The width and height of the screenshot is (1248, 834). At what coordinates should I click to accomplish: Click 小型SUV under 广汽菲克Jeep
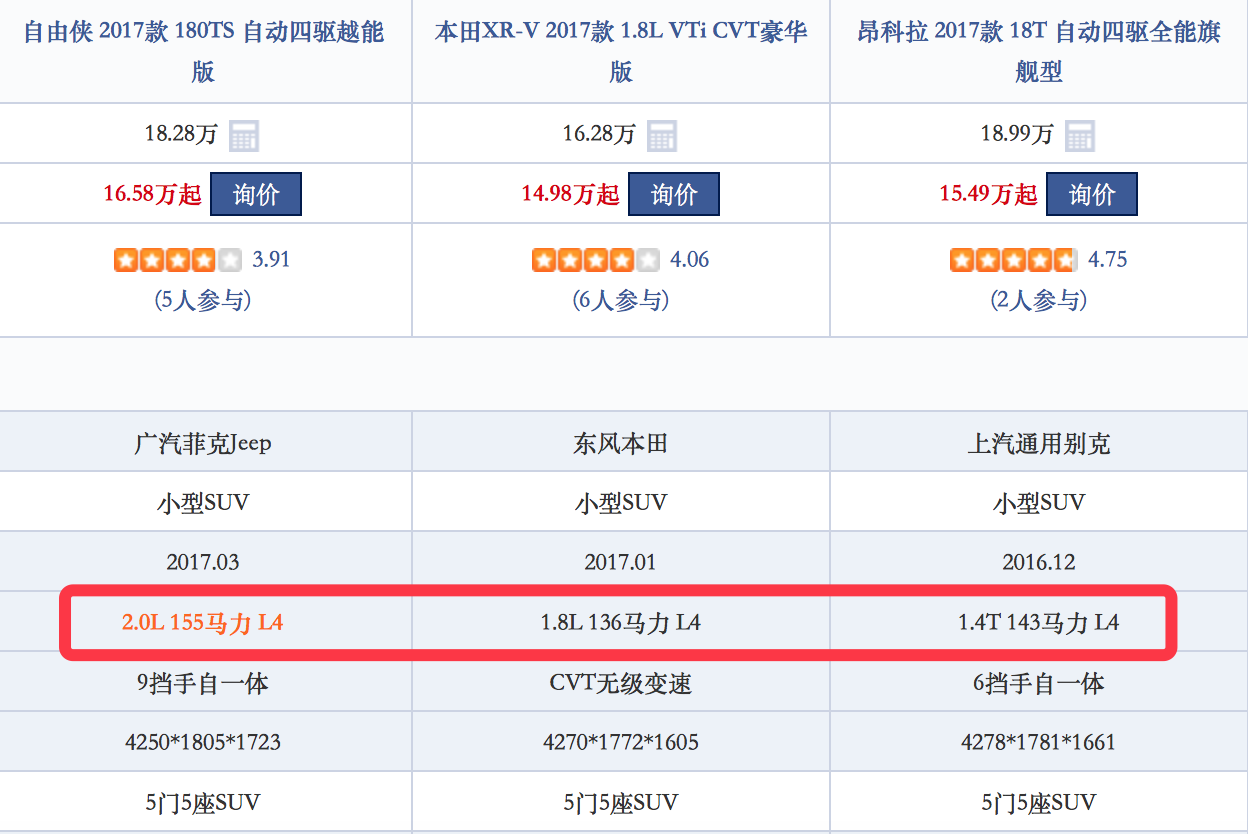point(203,502)
